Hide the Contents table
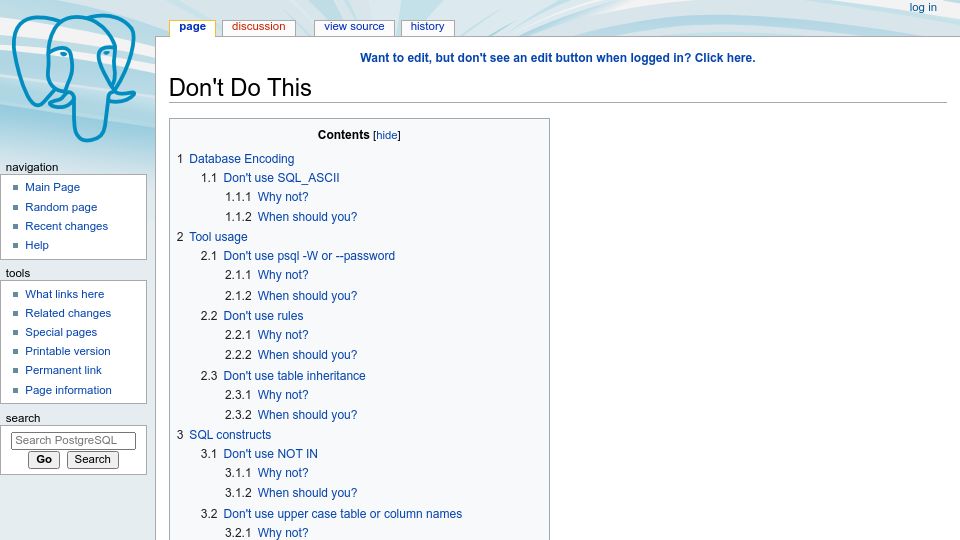Viewport: 960px width, 540px height. click(x=386, y=135)
